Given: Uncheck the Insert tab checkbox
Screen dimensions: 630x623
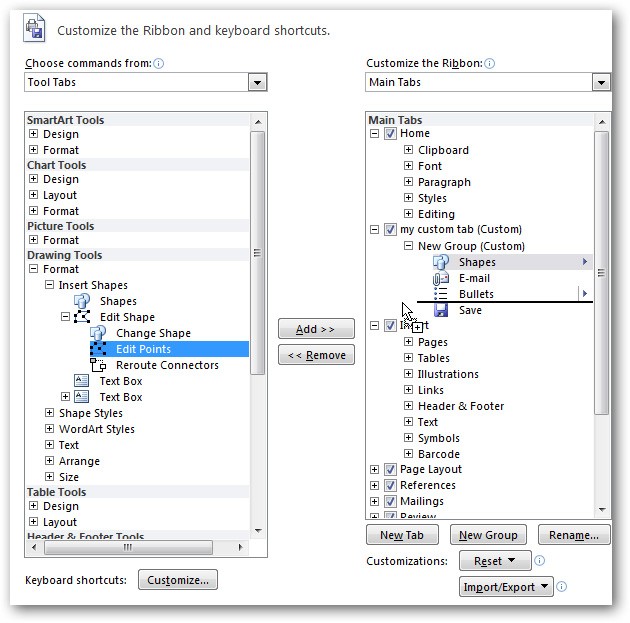Looking at the screenshot, I should point(390,325).
